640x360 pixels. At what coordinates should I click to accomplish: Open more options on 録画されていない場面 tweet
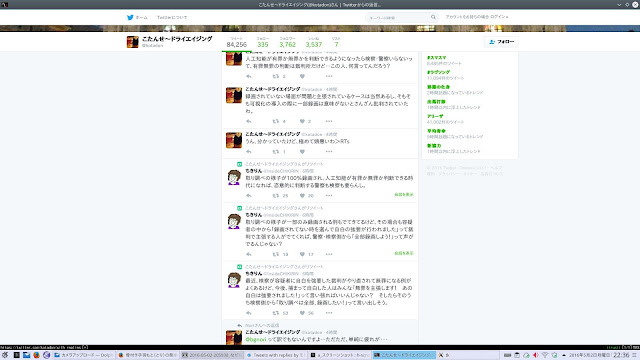(x=329, y=121)
